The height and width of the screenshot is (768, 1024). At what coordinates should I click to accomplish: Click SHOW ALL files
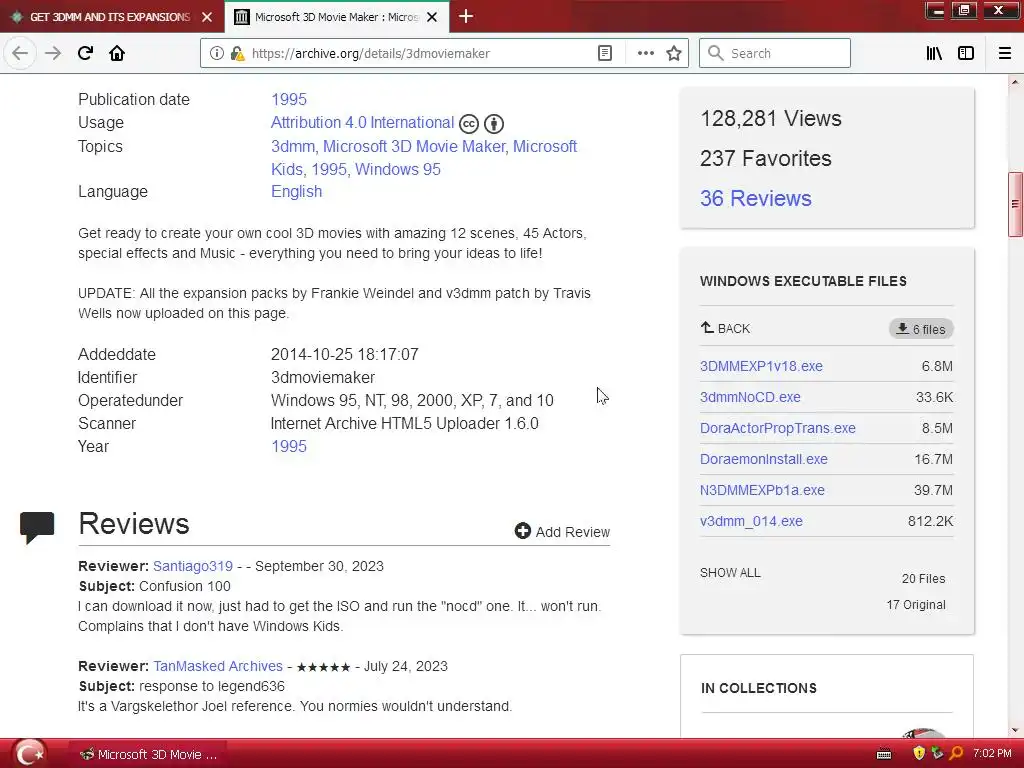click(x=730, y=573)
